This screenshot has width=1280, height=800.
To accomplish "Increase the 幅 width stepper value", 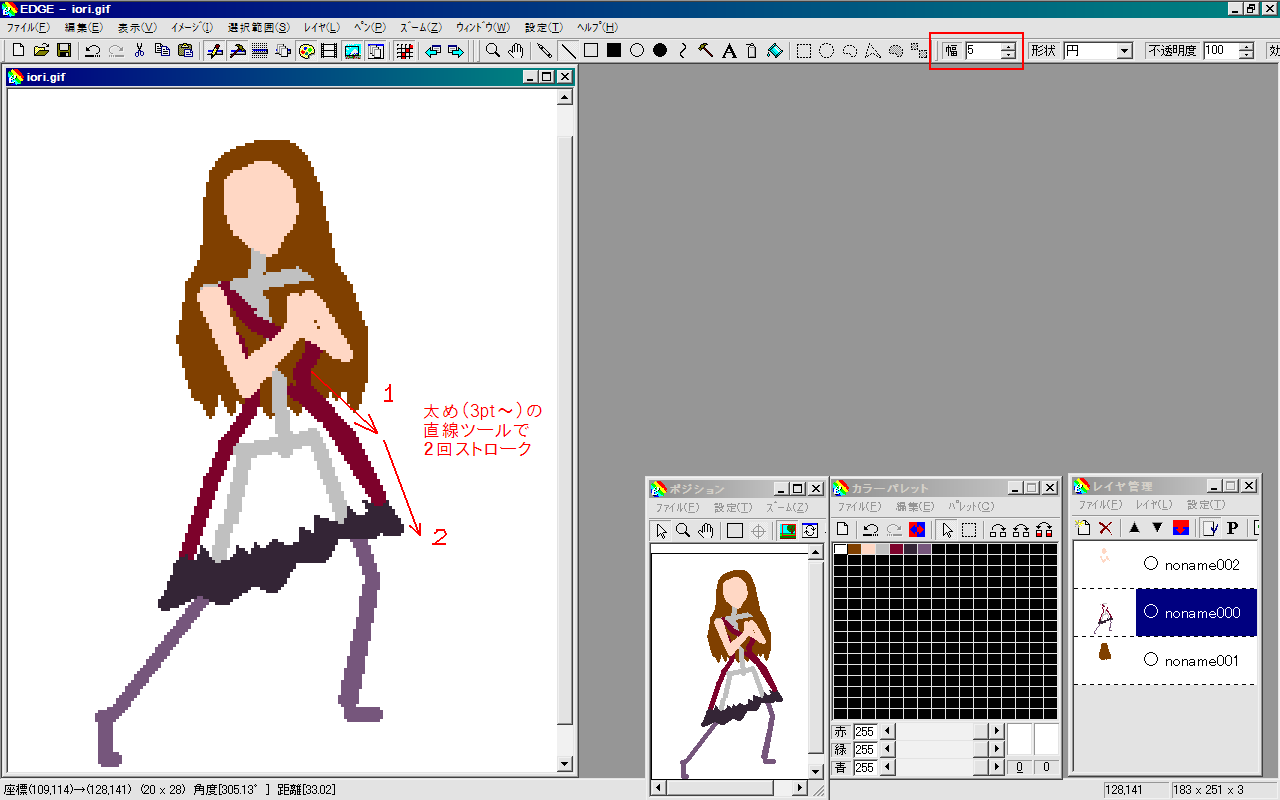I will pyautogui.click(x=1008, y=46).
